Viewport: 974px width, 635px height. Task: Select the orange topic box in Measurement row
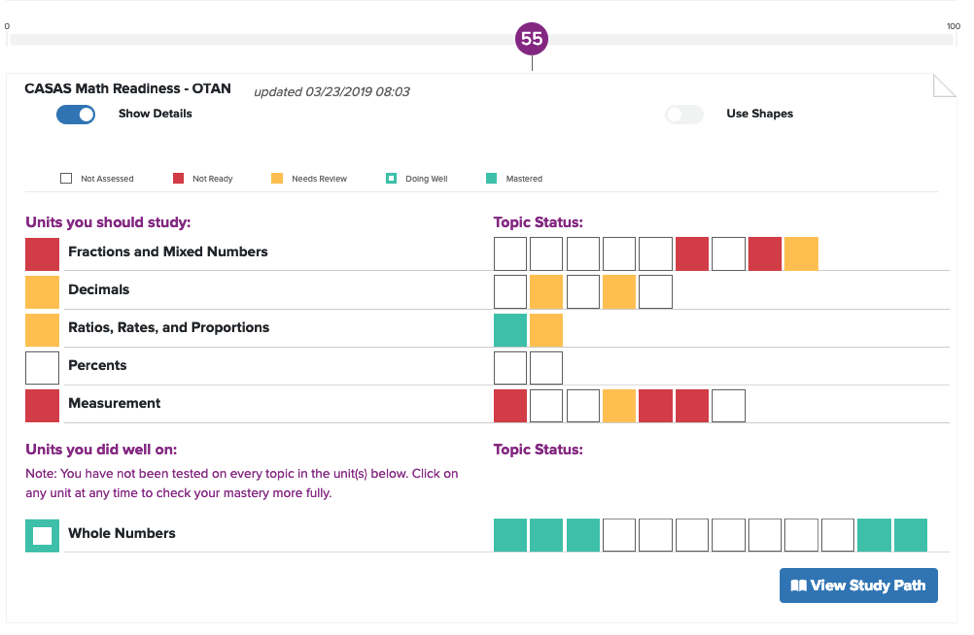pyautogui.click(x=619, y=406)
